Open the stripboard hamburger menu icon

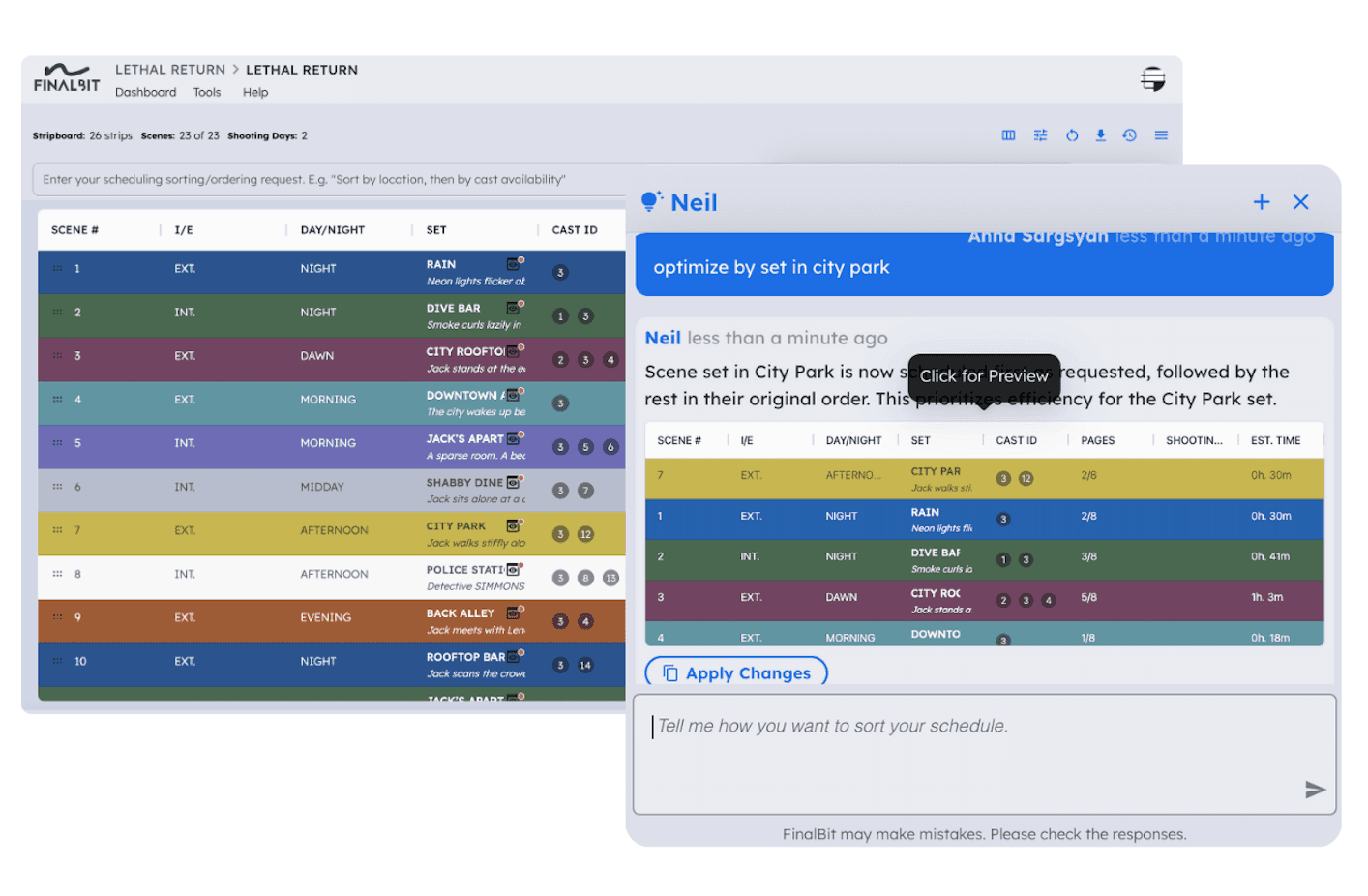[x=1160, y=135]
